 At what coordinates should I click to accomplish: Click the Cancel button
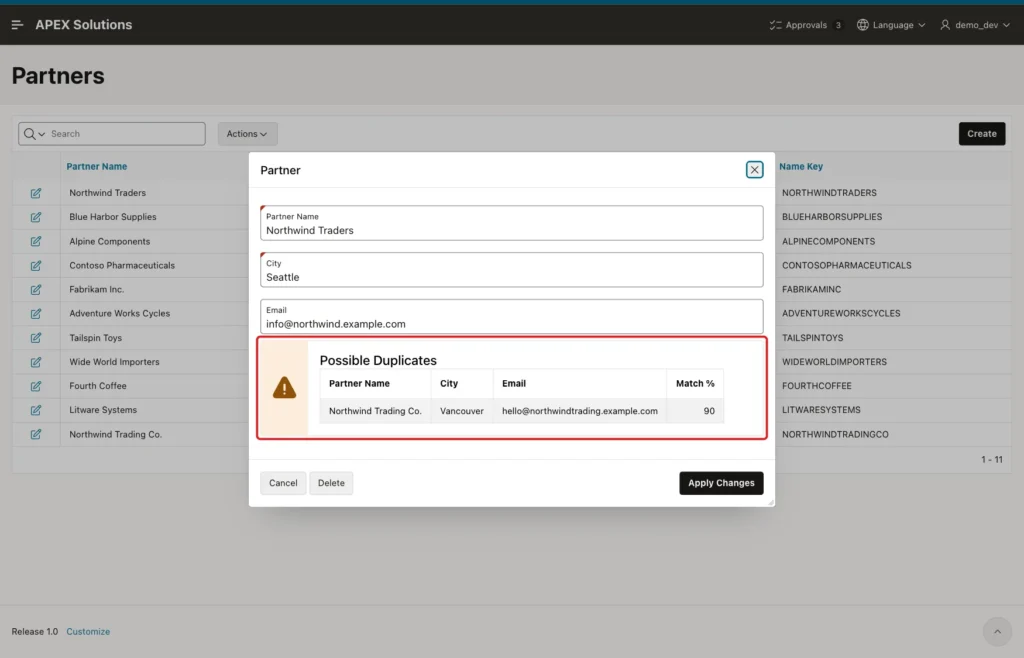(283, 483)
